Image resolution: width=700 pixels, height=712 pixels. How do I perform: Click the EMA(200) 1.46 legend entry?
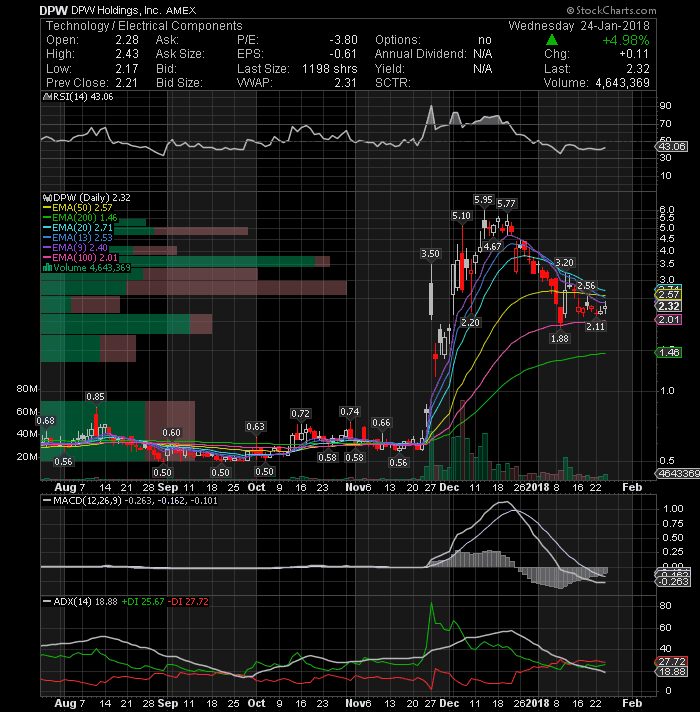[84, 218]
